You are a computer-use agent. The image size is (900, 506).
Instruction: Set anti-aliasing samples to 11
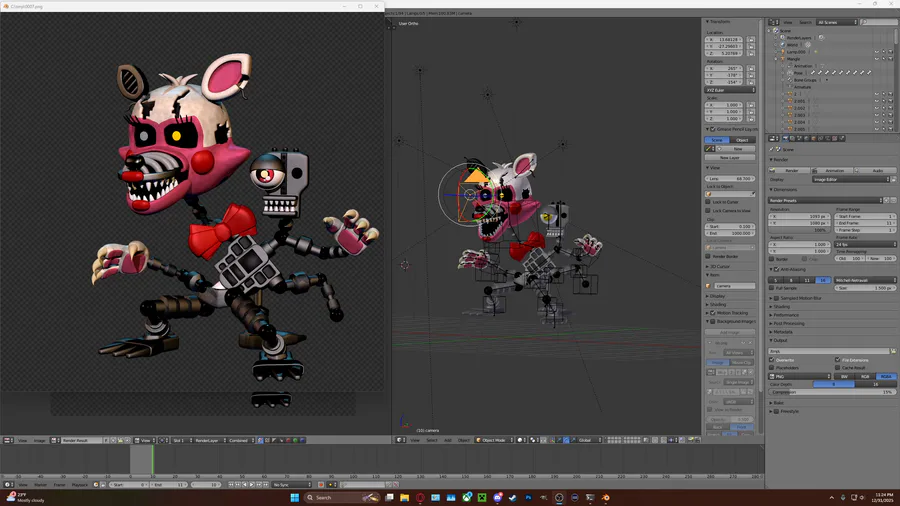[807, 280]
